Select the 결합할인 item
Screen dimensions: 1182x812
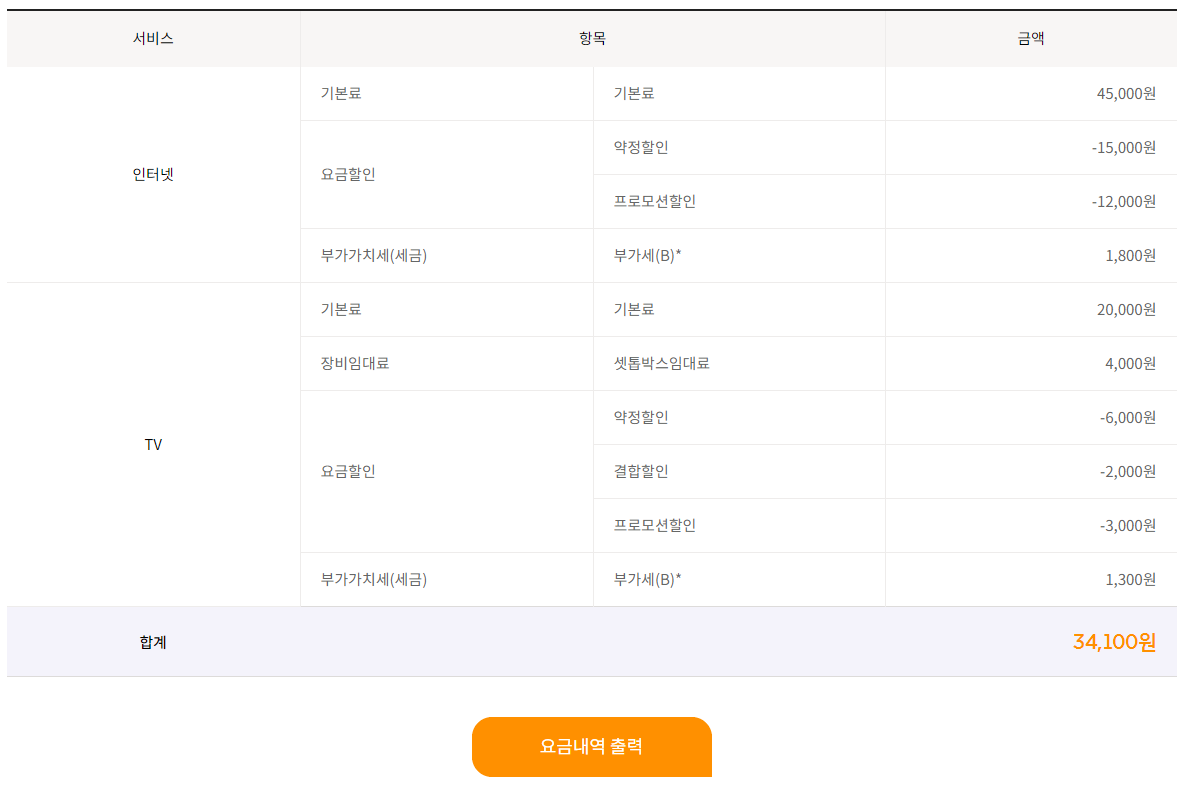[641, 471]
